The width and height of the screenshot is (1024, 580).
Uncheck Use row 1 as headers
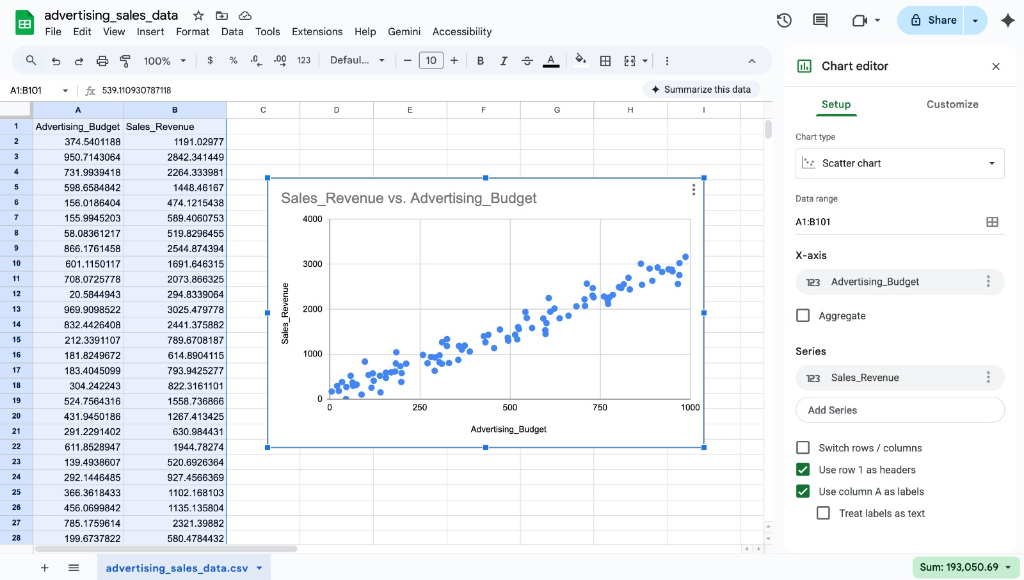[x=801, y=469]
